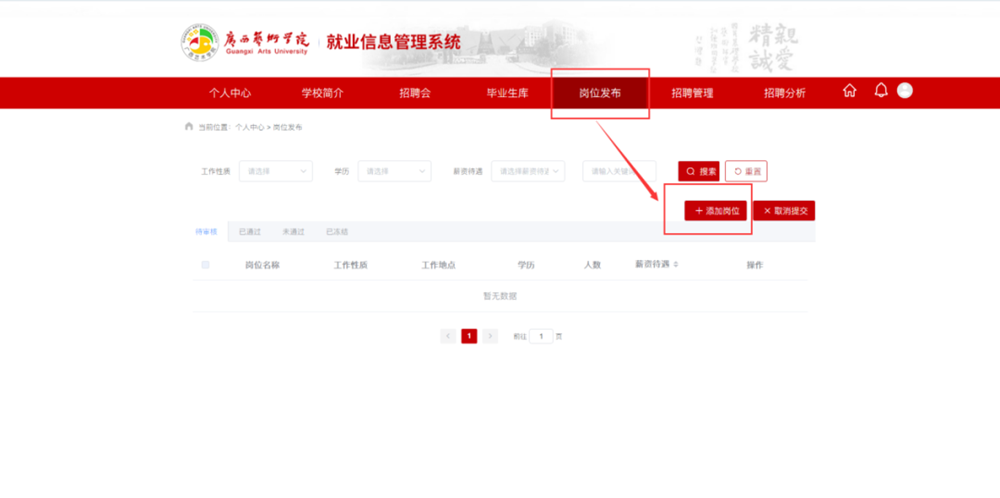Open the 招聘分析 menu

click(x=785, y=93)
